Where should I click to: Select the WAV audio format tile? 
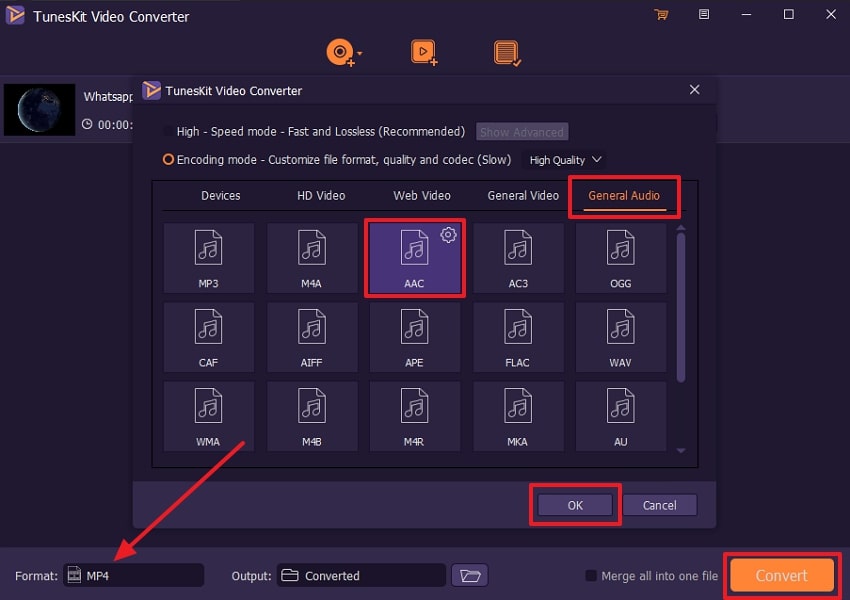coord(621,337)
